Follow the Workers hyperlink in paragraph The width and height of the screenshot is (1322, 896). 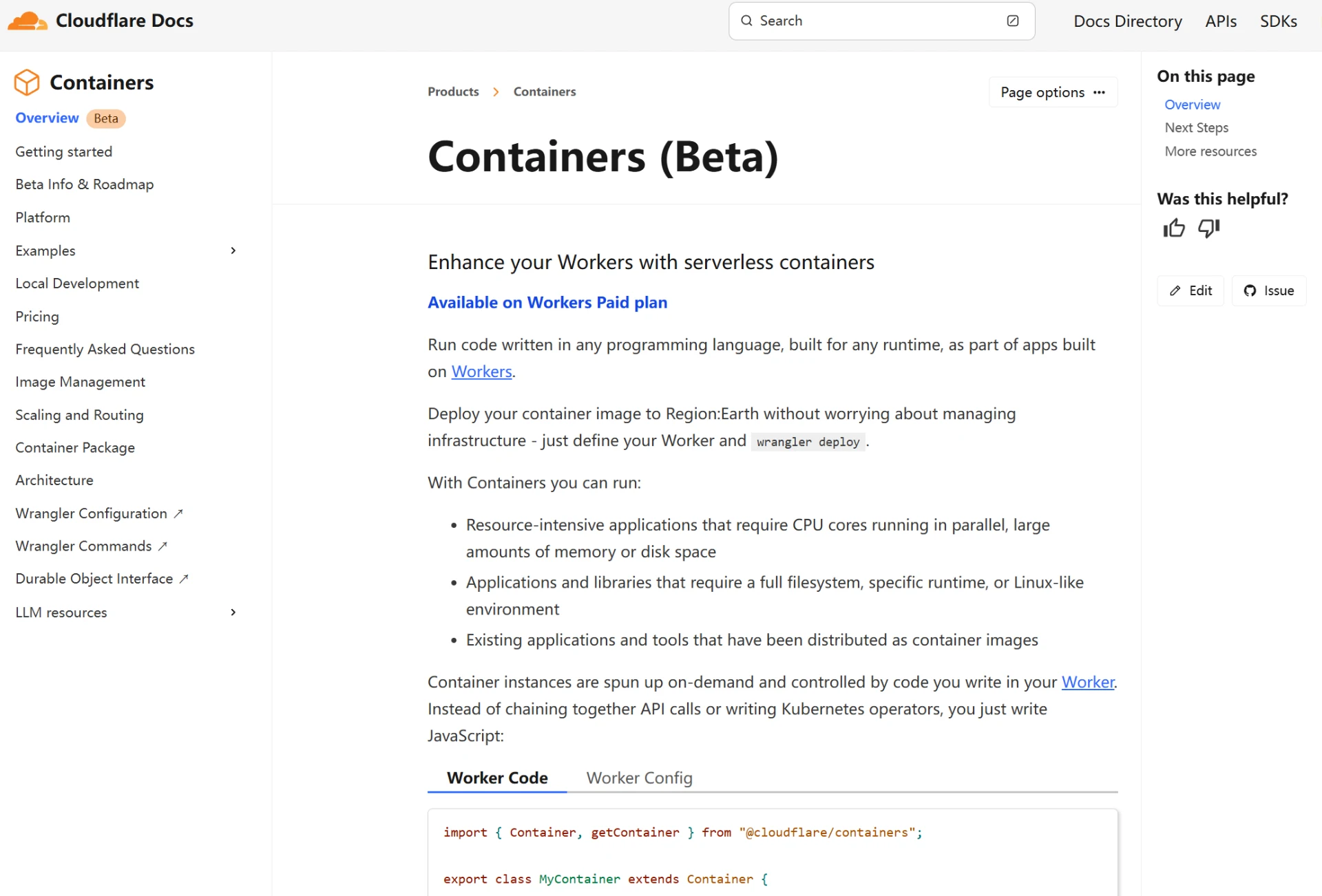(x=481, y=372)
